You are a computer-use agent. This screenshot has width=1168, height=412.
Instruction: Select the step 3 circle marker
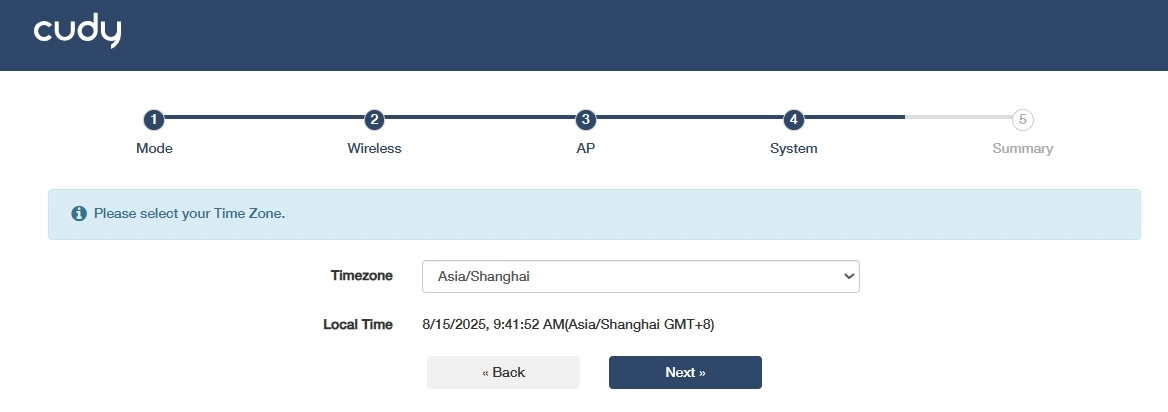click(x=586, y=119)
